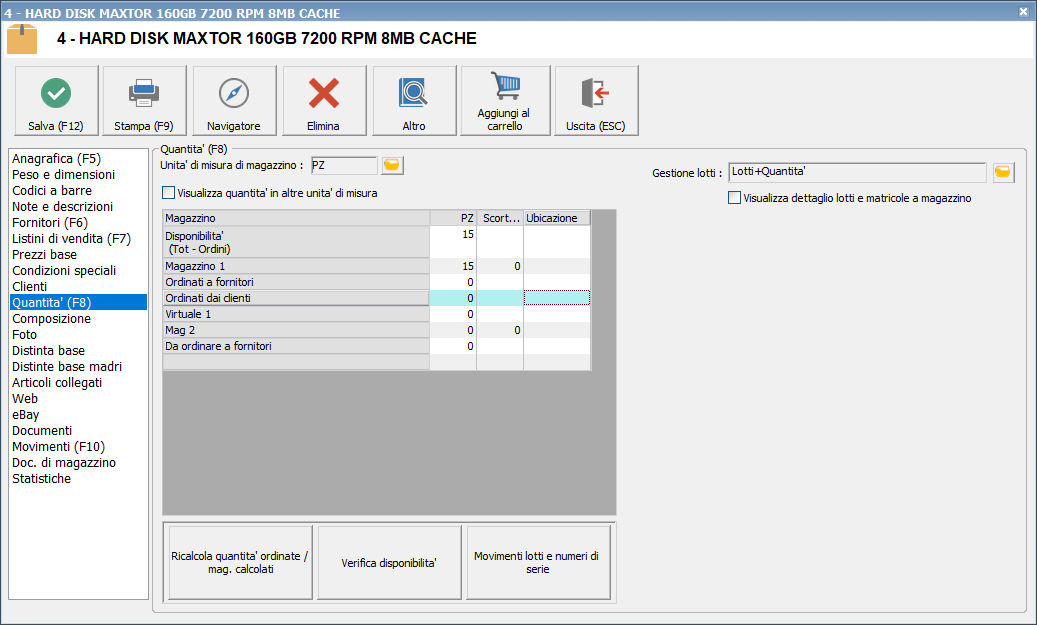Enable Visualizza dettaglio lotti e matricole a magazzino
1037x625 pixels.
click(x=734, y=198)
